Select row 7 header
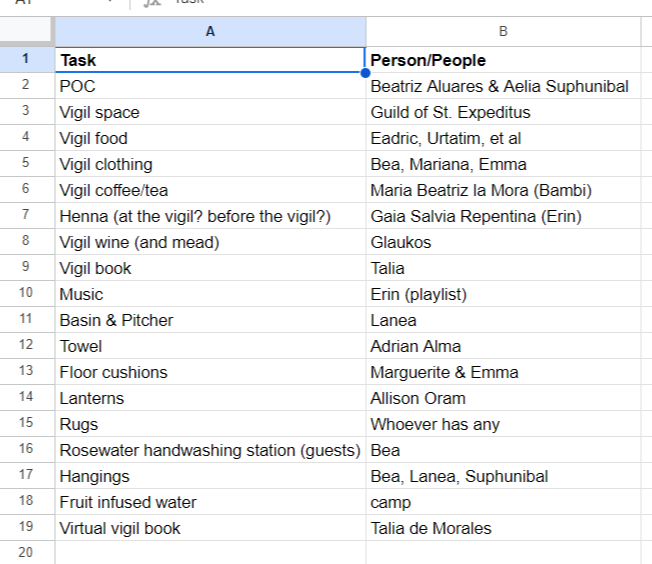Image resolution: width=652 pixels, height=564 pixels. tap(26, 215)
